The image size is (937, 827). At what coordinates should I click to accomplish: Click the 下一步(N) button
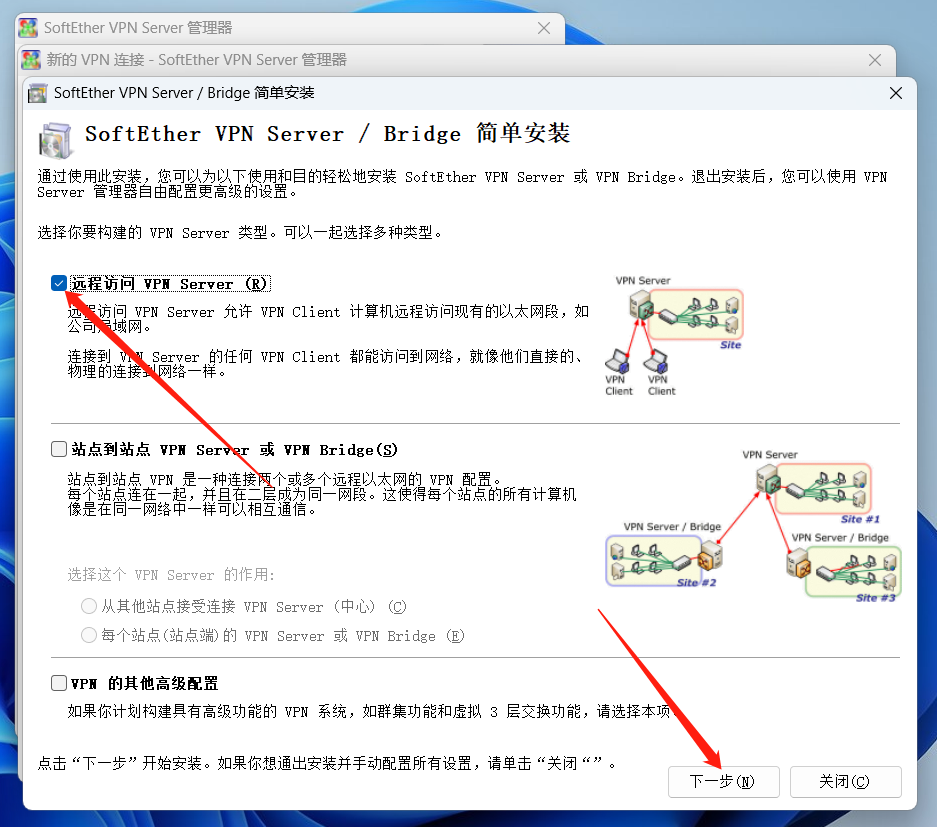[724, 782]
